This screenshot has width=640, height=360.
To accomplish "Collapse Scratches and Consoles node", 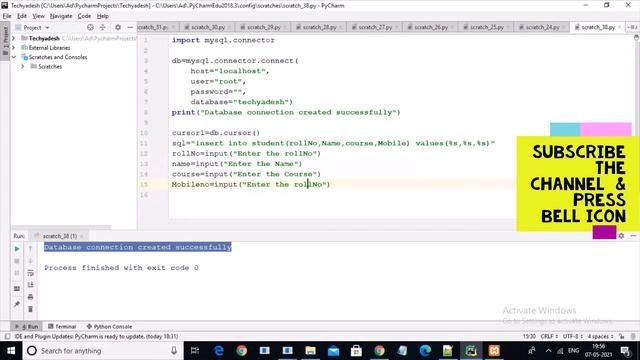I will (14, 57).
